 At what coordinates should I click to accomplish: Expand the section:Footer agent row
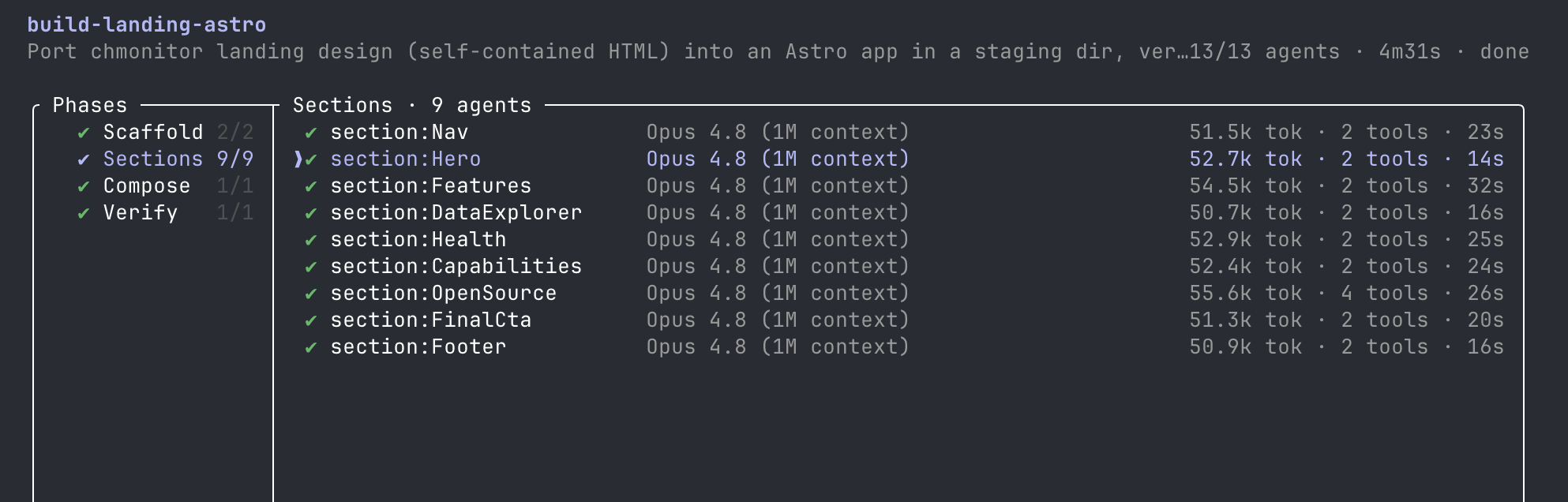904,347
